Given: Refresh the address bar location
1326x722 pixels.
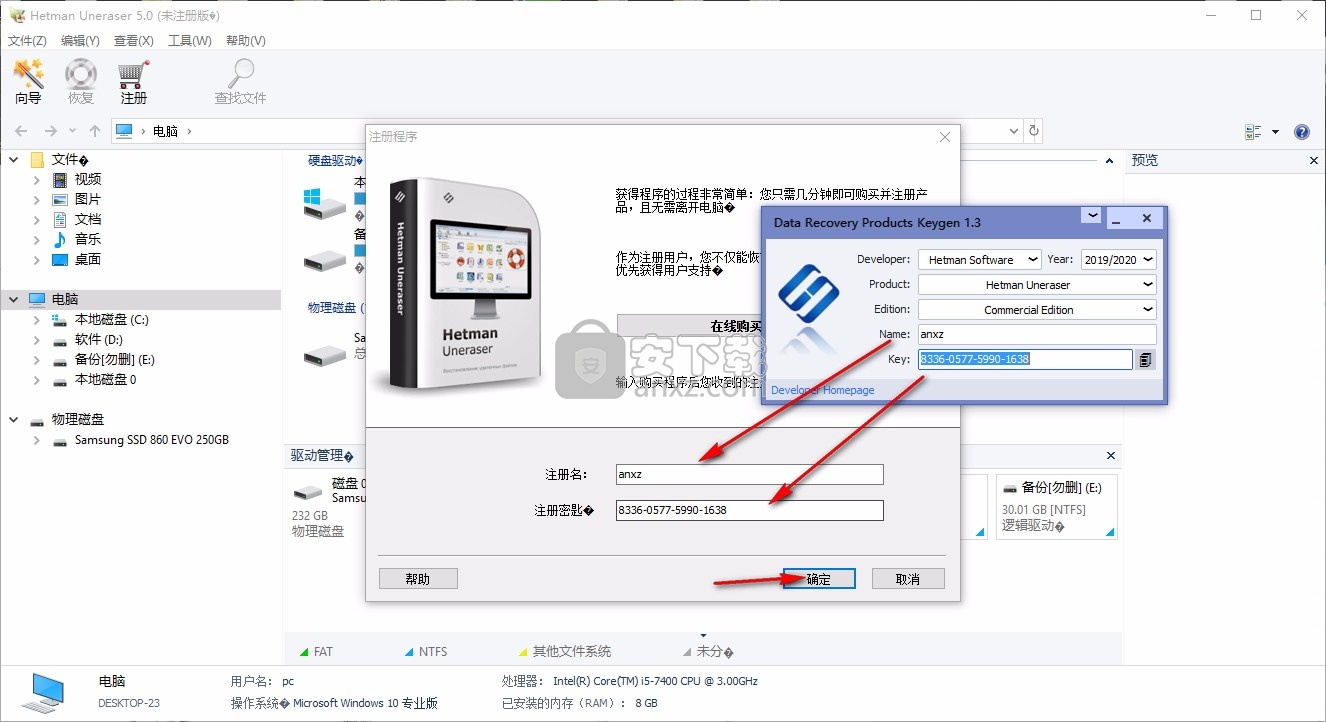Looking at the screenshot, I should (1034, 131).
